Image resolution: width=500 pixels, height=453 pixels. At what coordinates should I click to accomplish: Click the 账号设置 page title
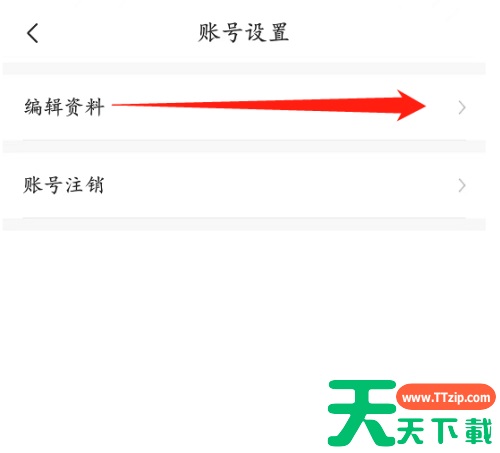tap(243, 33)
